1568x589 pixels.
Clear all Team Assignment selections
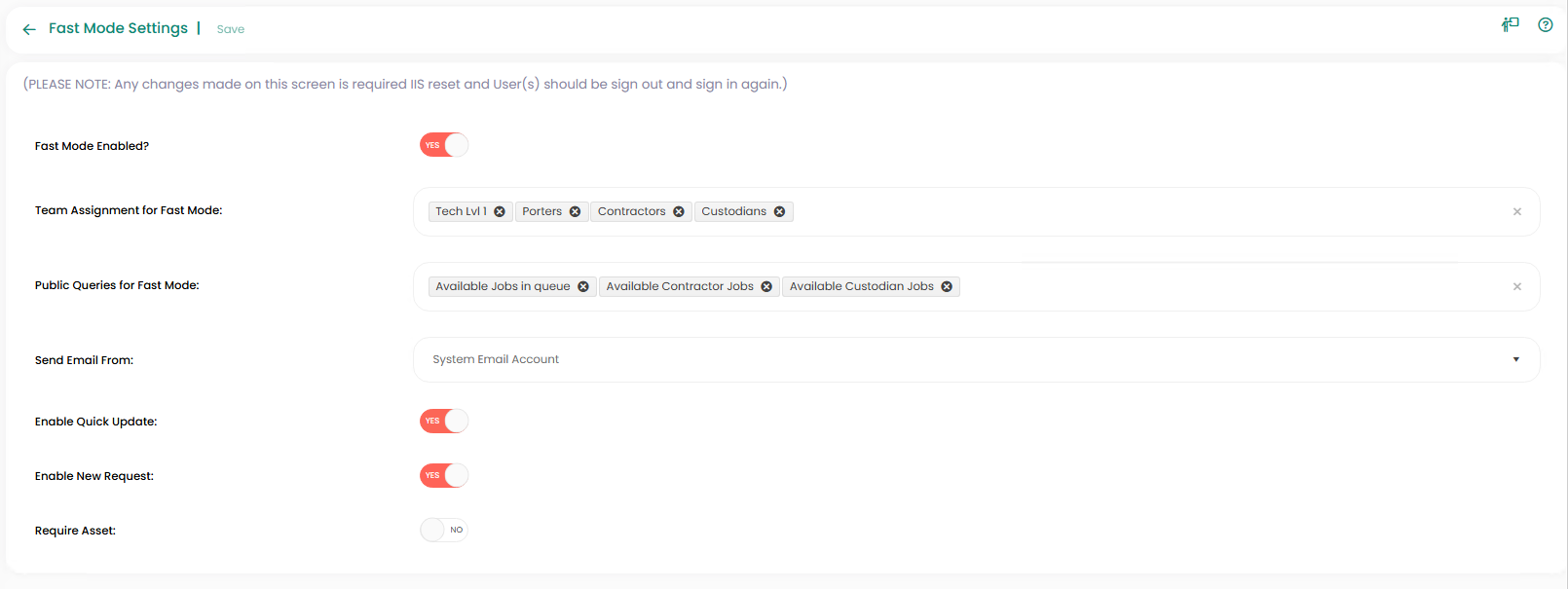click(1516, 212)
